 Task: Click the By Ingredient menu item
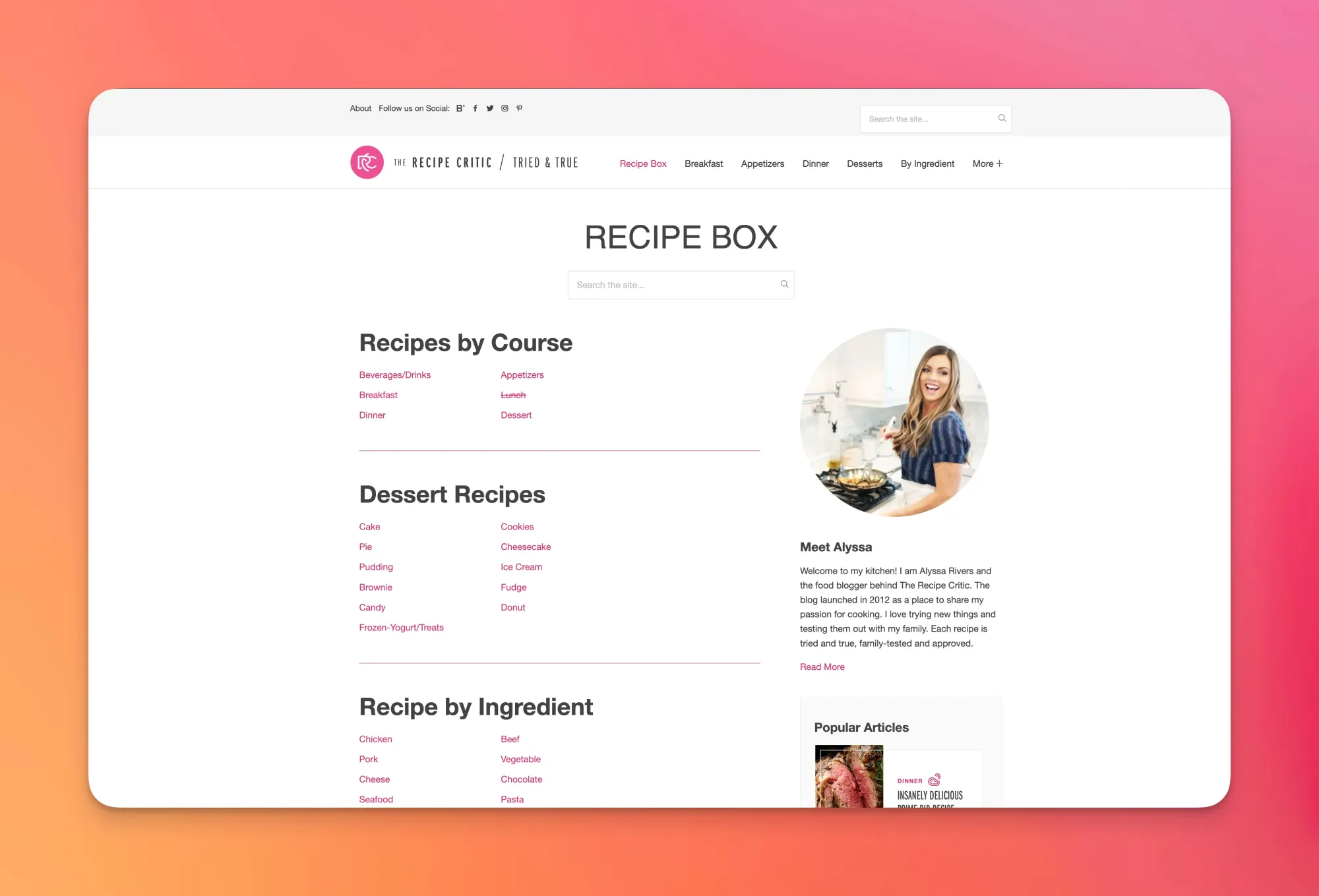tap(927, 163)
